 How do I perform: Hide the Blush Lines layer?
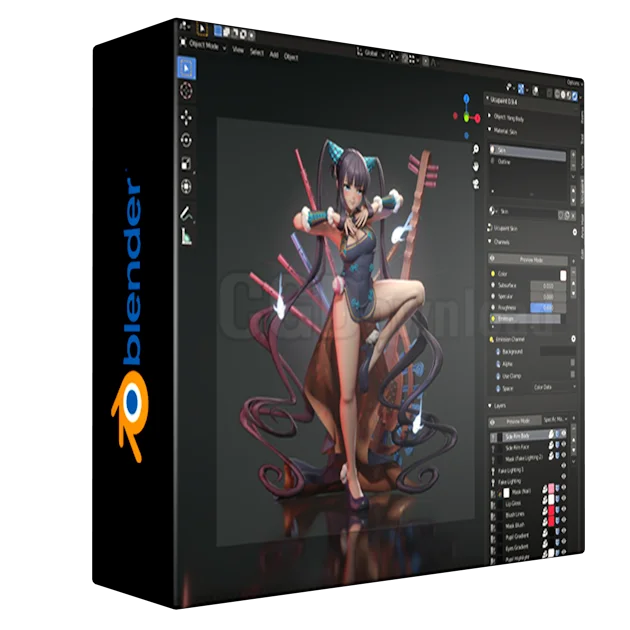[x=564, y=509]
